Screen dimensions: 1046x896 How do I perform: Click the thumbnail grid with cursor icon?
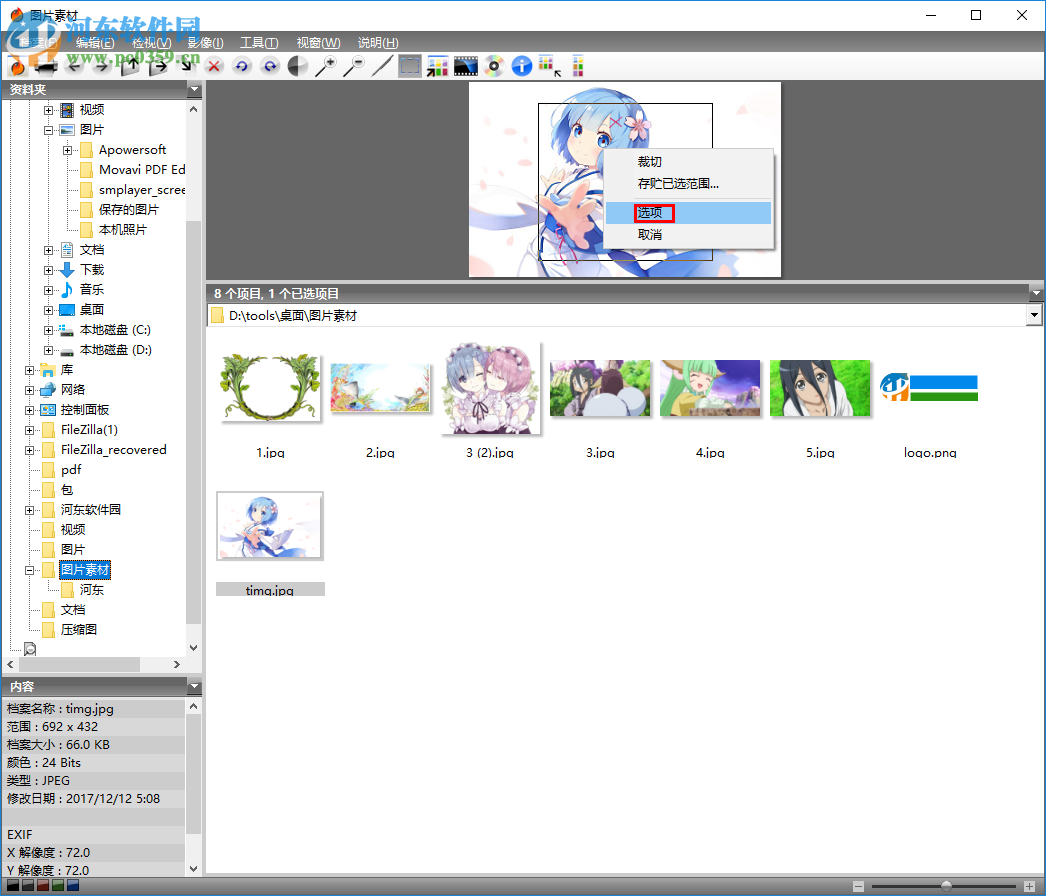pos(550,66)
